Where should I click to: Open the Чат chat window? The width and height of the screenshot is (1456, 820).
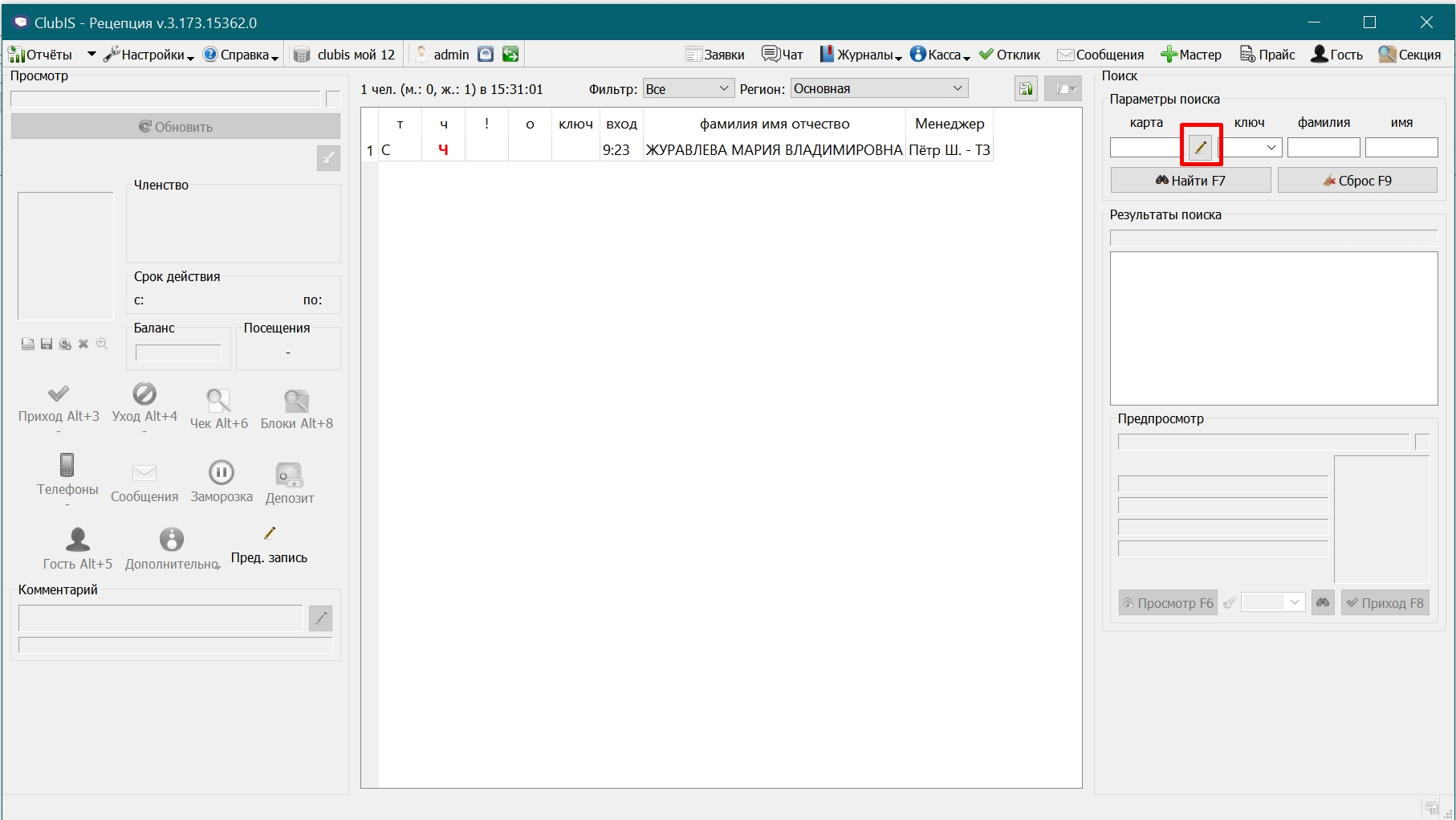[x=783, y=54]
